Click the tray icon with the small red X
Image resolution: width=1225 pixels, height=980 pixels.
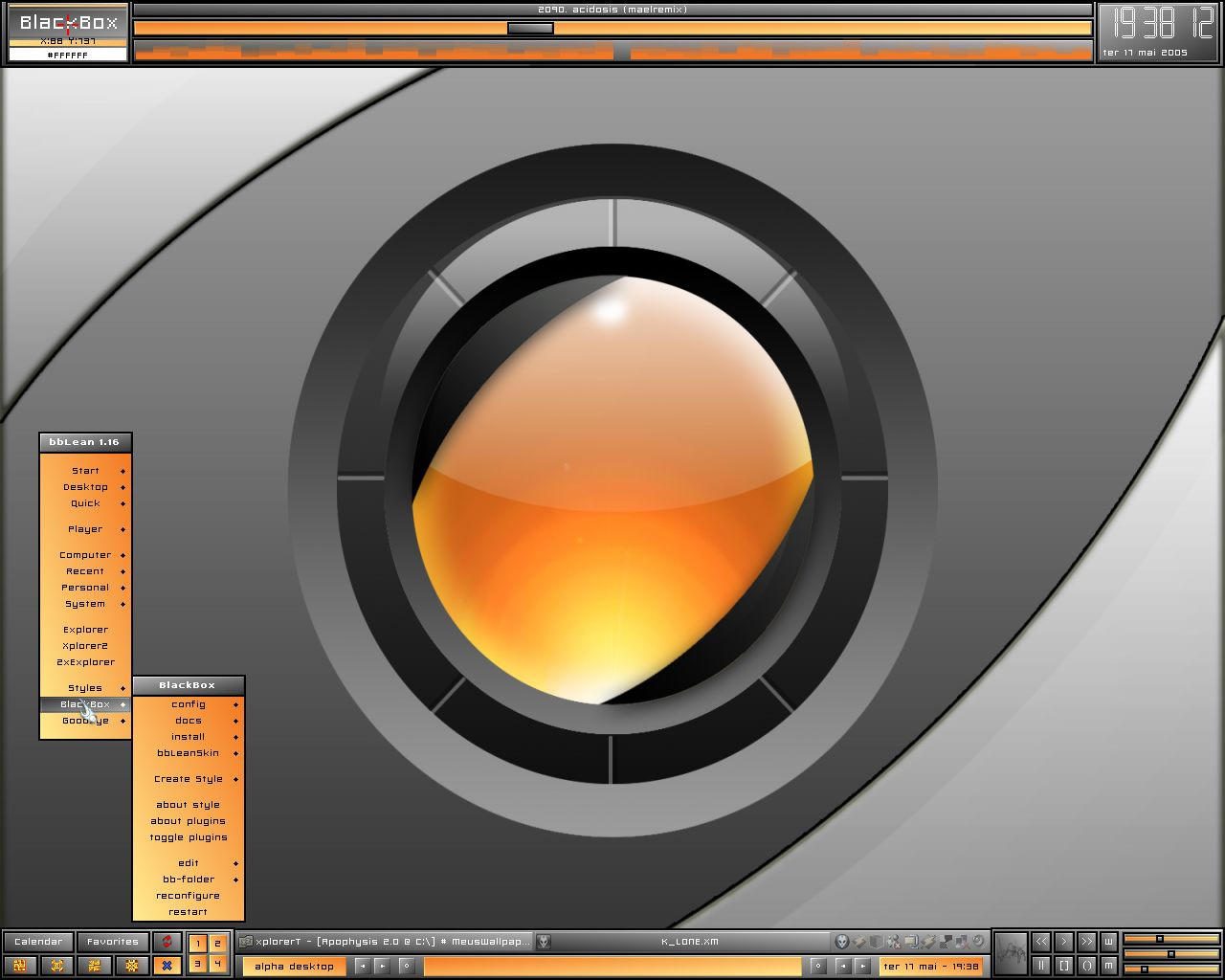coord(893,942)
